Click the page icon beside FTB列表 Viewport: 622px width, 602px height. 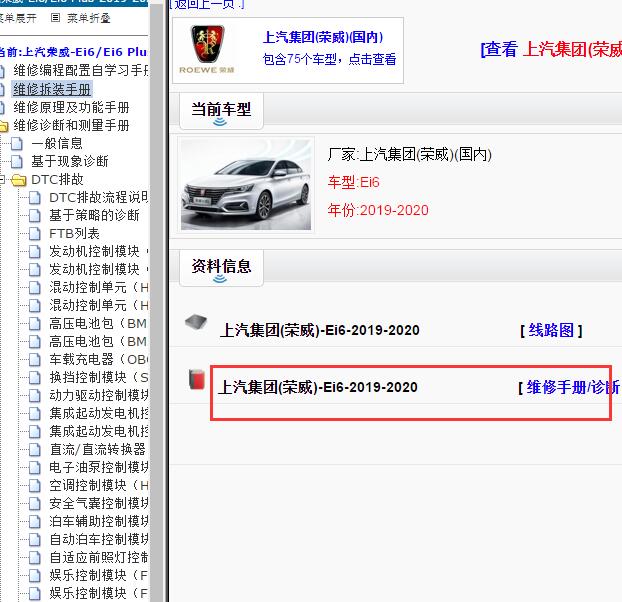[x=35, y=234]
